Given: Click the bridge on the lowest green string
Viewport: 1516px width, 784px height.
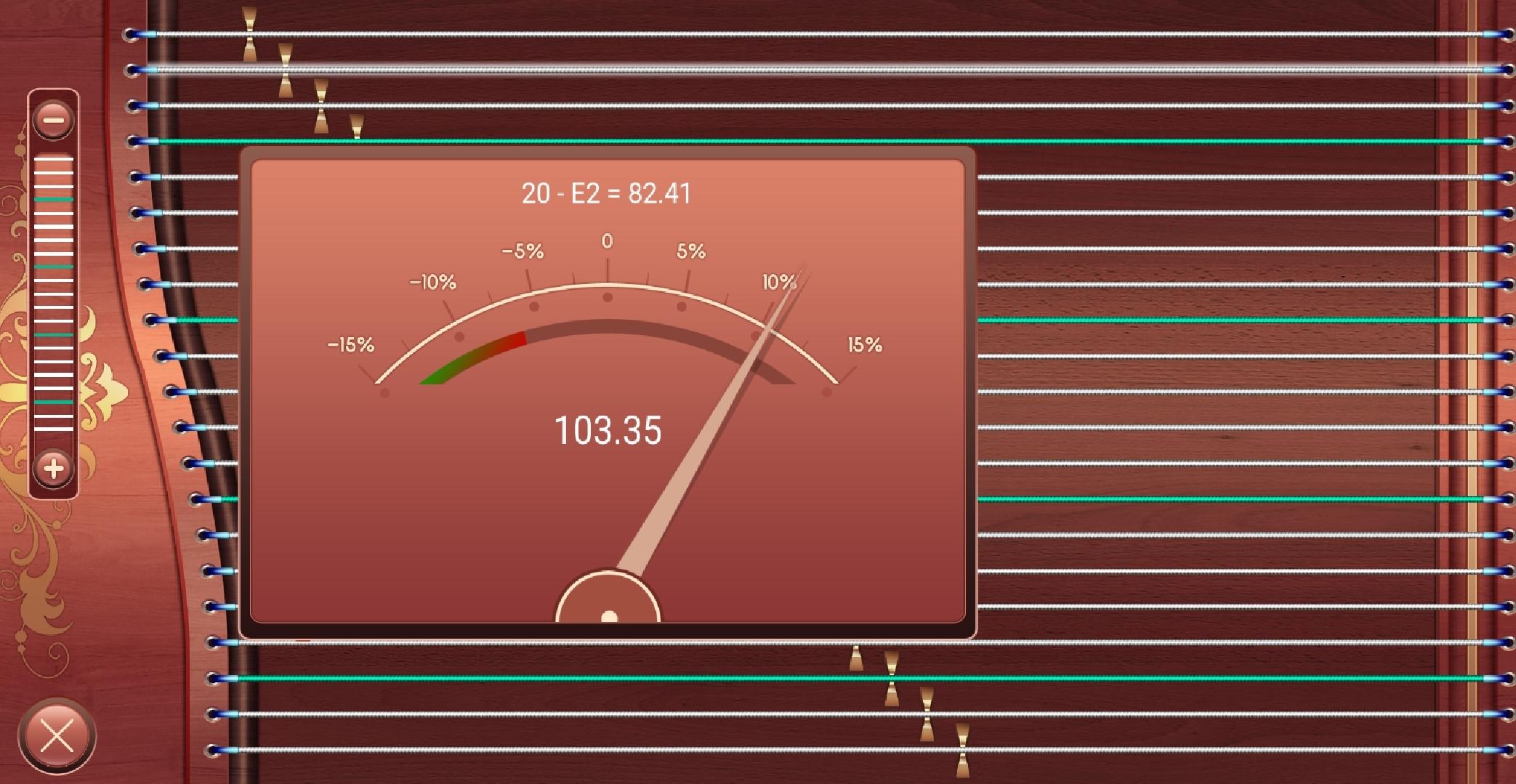Looking at the screenshot, I should (892, 679).
